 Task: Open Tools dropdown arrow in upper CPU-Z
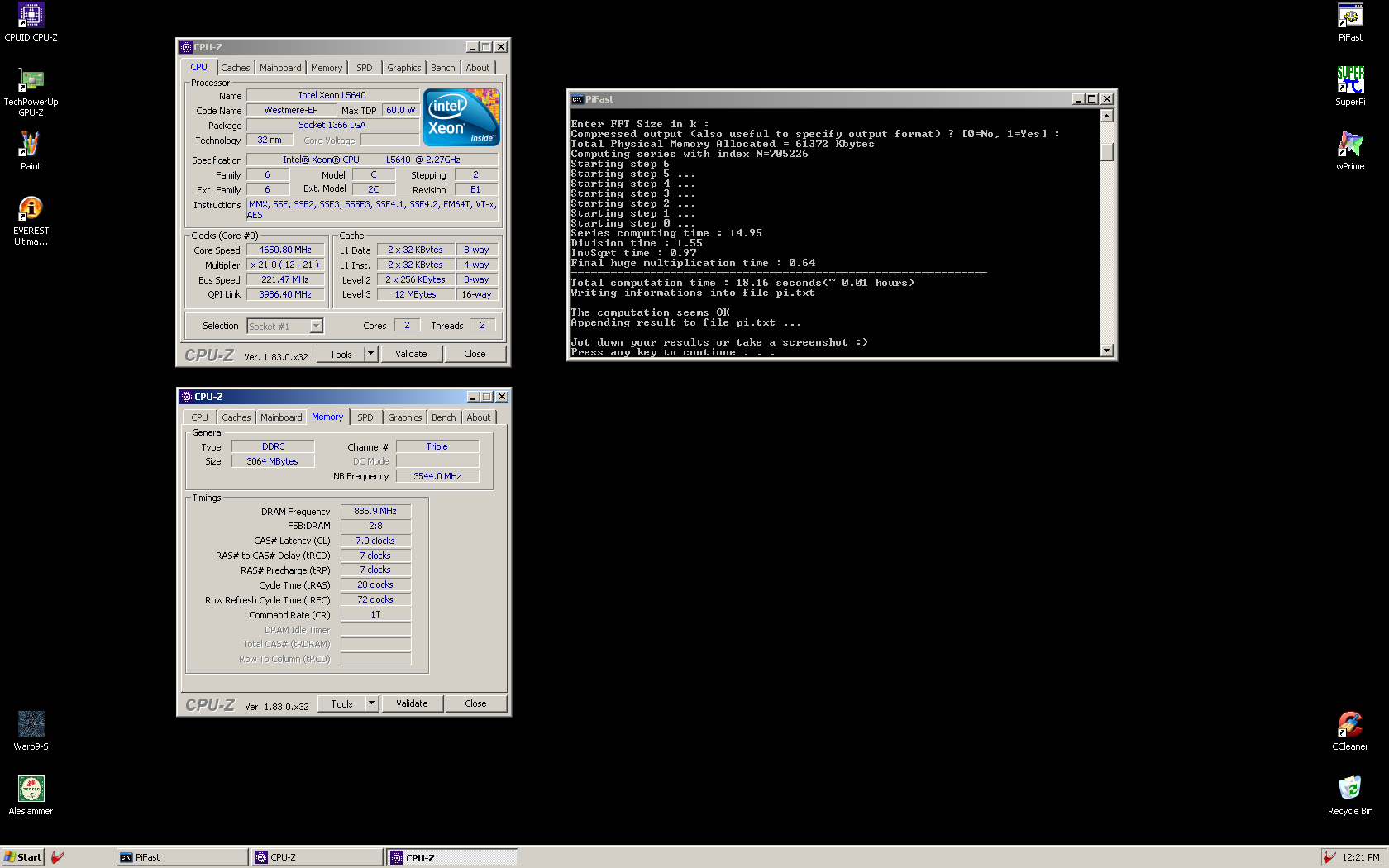[371, 354]
